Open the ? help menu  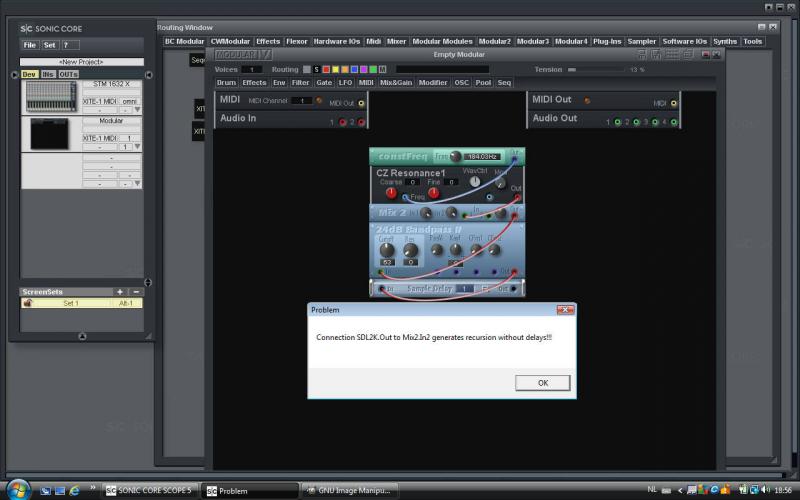(70, 45)
